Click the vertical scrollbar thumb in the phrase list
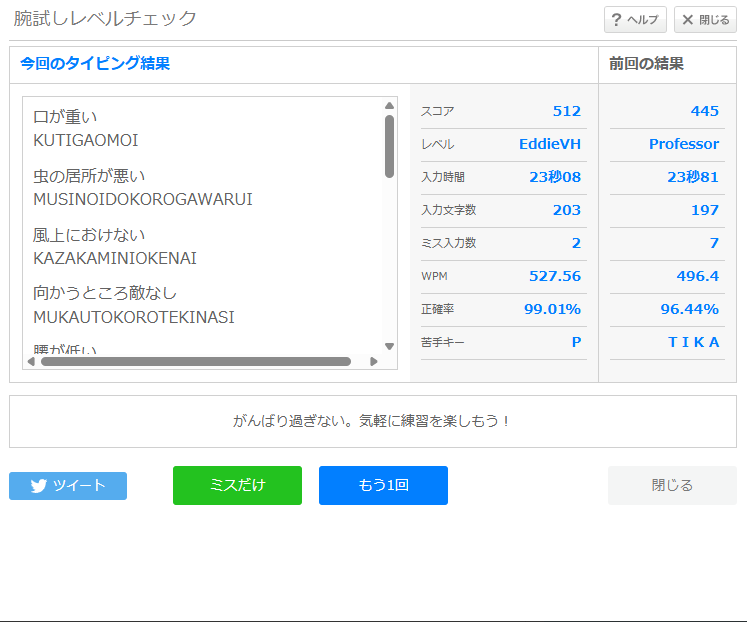Image resolution: width=747 pixels, height=622 pixels. pos(389,146)
